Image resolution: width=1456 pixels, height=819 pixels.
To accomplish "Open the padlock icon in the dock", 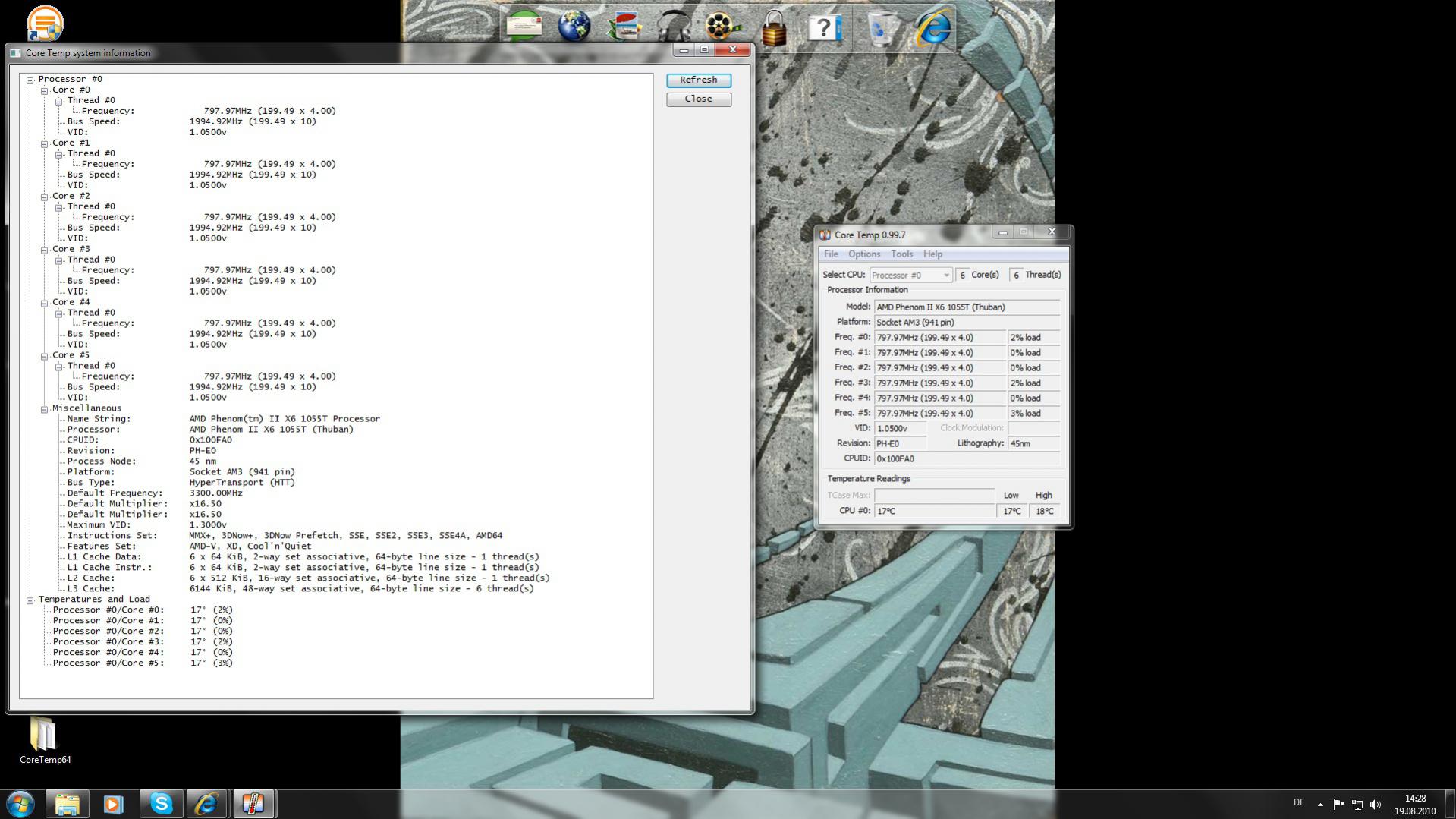I will pyautogui.click(x=773, y=29).
